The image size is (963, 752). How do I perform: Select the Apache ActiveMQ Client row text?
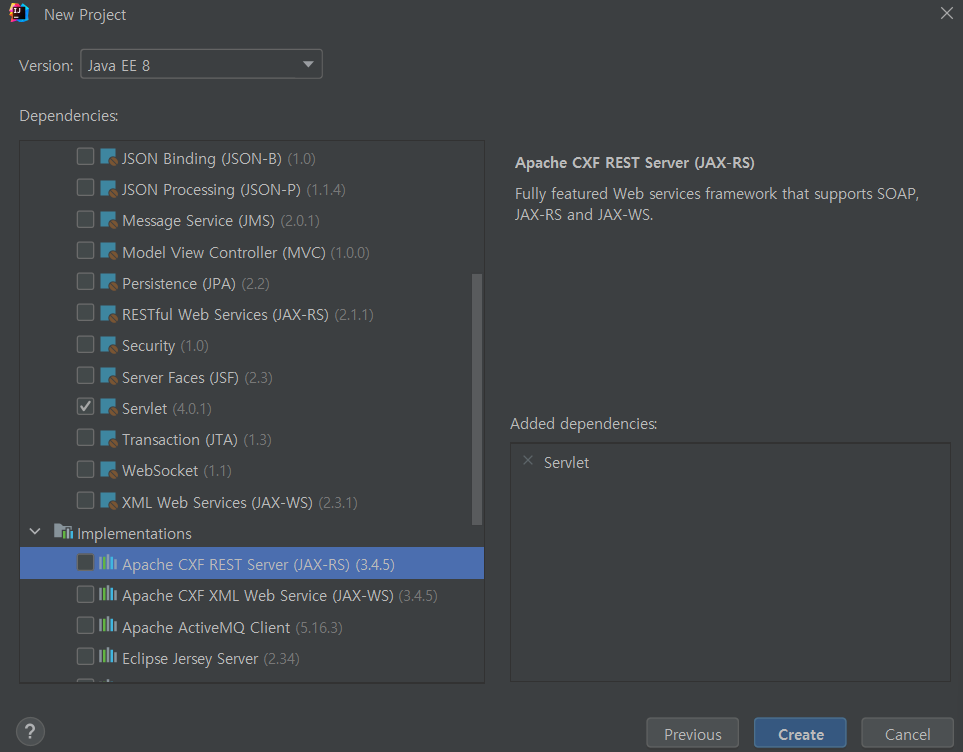pos(232,627)
